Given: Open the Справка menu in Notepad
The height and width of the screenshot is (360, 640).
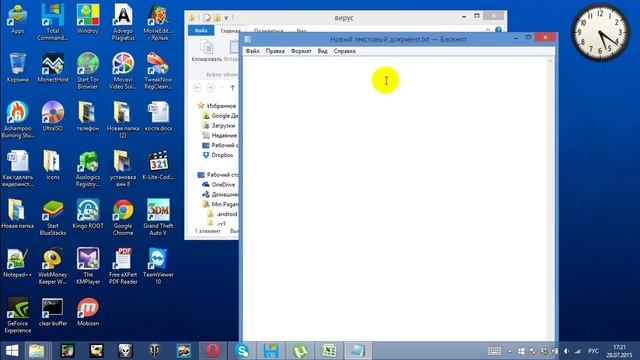Looking at the screenshot, I should tap(344, 51).
